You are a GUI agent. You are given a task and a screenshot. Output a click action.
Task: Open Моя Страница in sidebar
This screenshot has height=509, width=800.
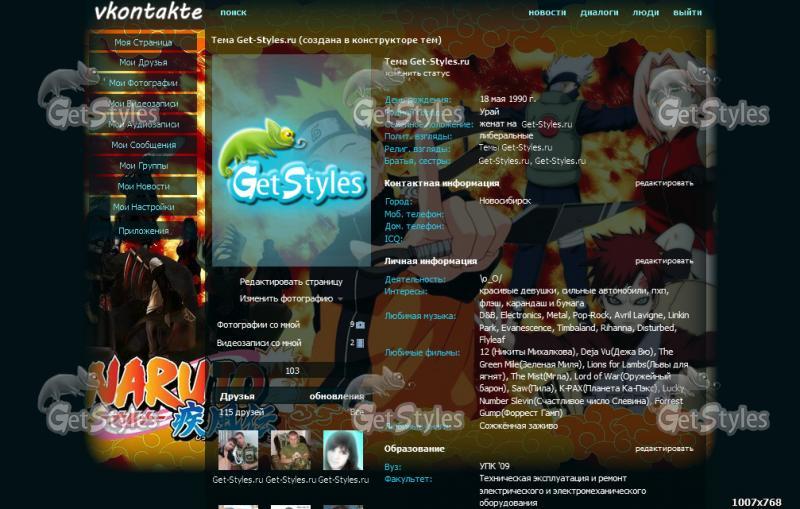143,42
